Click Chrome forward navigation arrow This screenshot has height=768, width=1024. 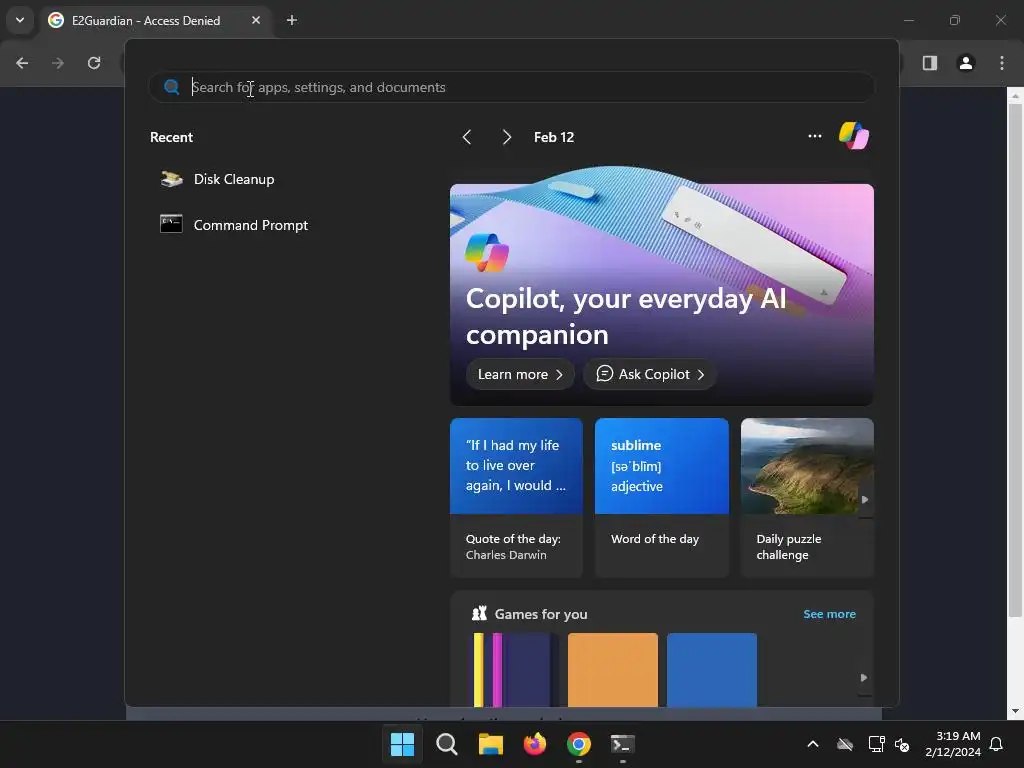[58, 63]
